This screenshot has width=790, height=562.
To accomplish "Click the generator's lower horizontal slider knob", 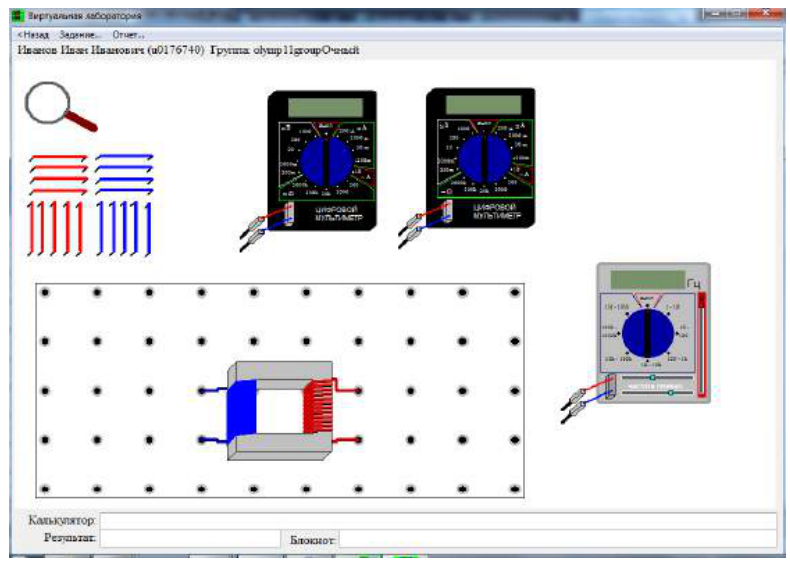I will (x=670, y=392).
